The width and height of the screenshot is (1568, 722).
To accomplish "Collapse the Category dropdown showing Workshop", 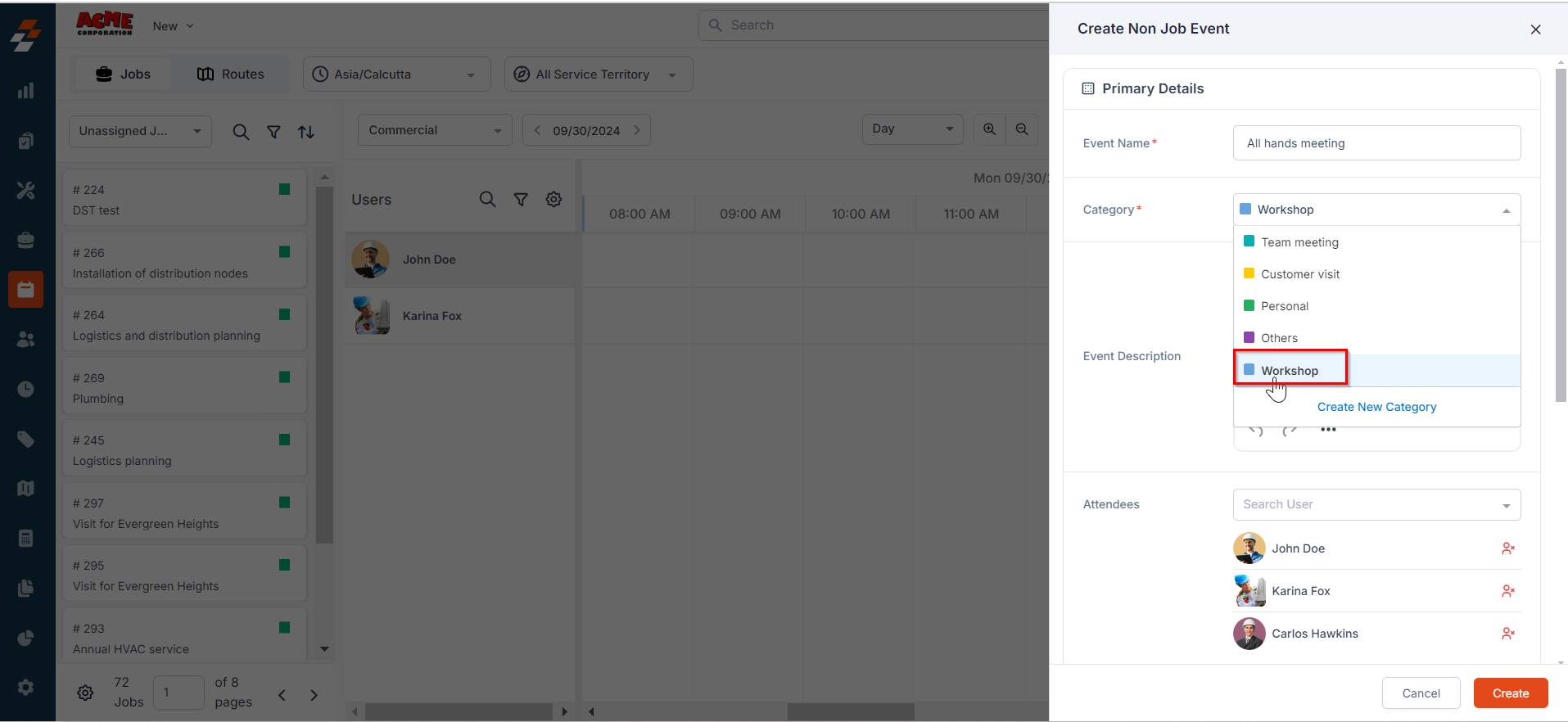I will point(1377,210).
